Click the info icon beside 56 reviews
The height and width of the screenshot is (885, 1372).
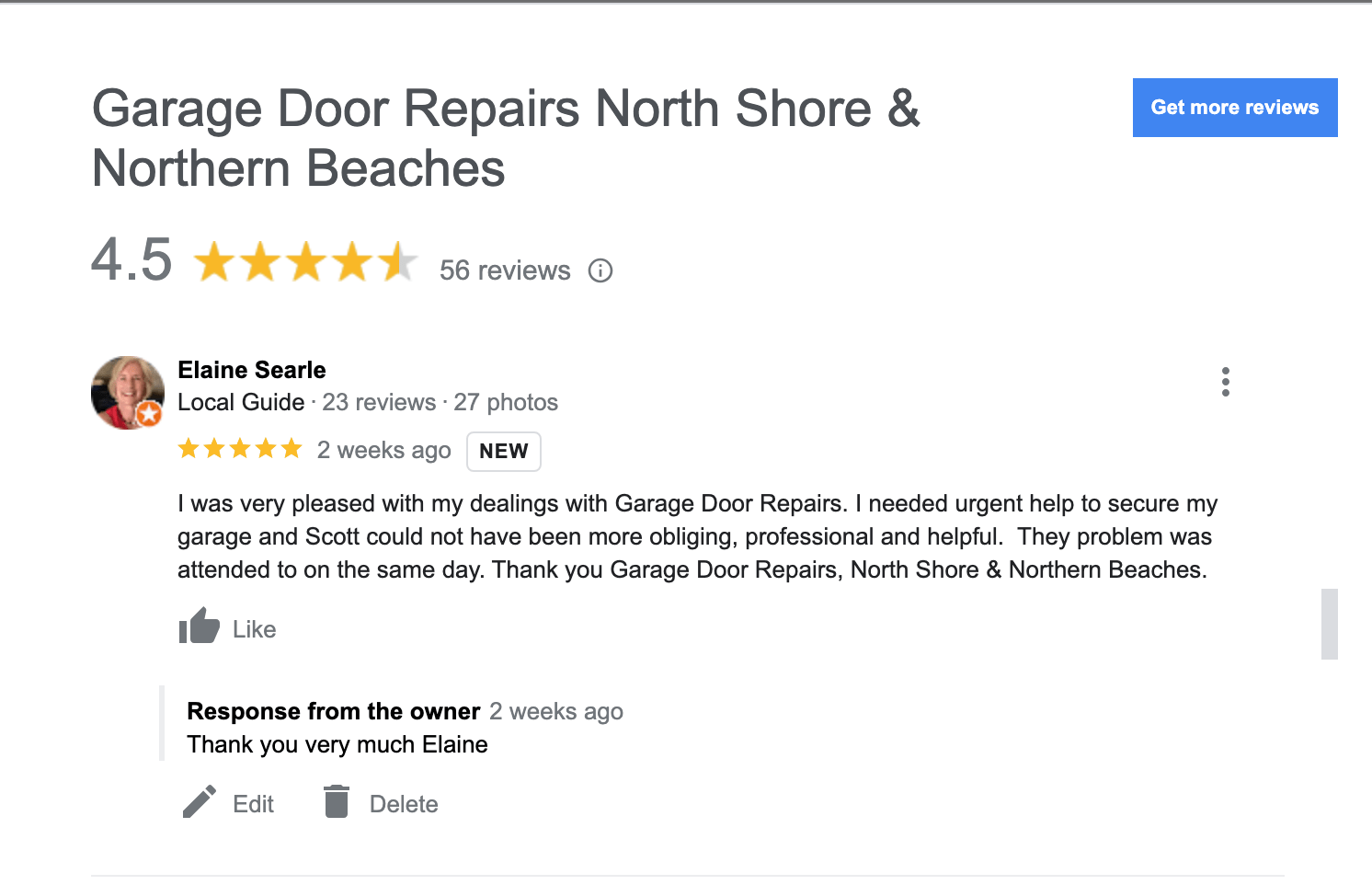point(600,270)
